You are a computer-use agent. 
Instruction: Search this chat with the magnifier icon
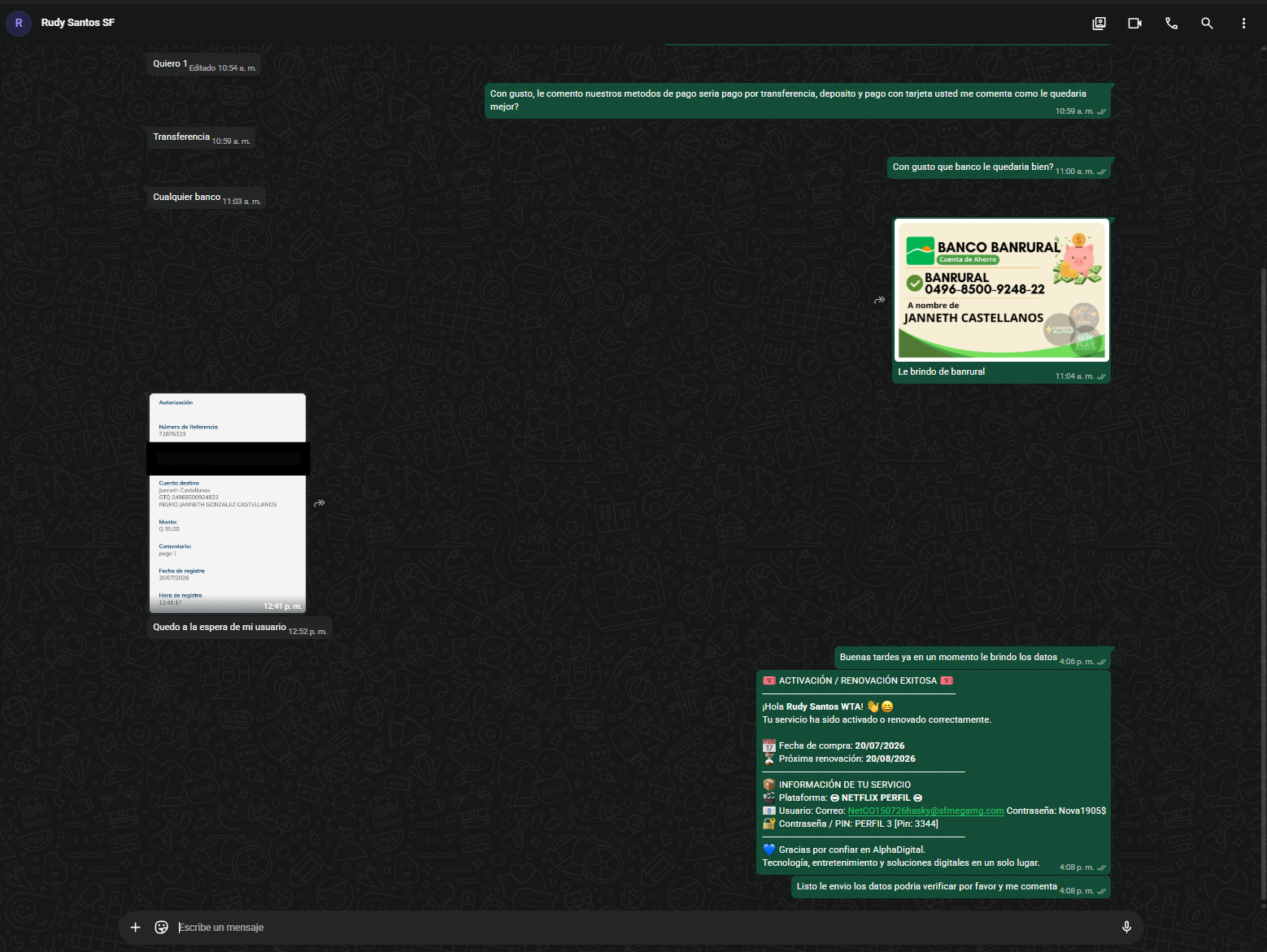click(1207, 24)
